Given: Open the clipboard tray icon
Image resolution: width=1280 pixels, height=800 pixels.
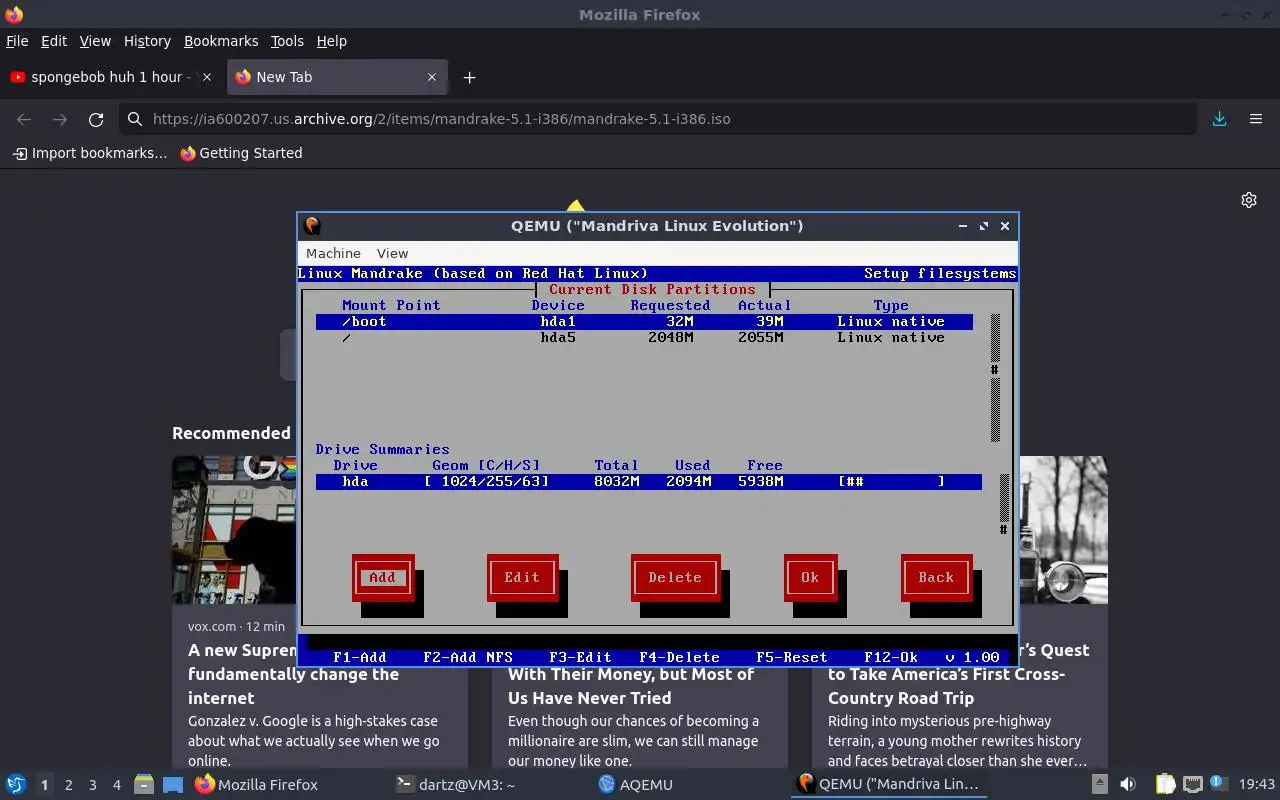Looking at the screenshot, I should (1165, 785).
